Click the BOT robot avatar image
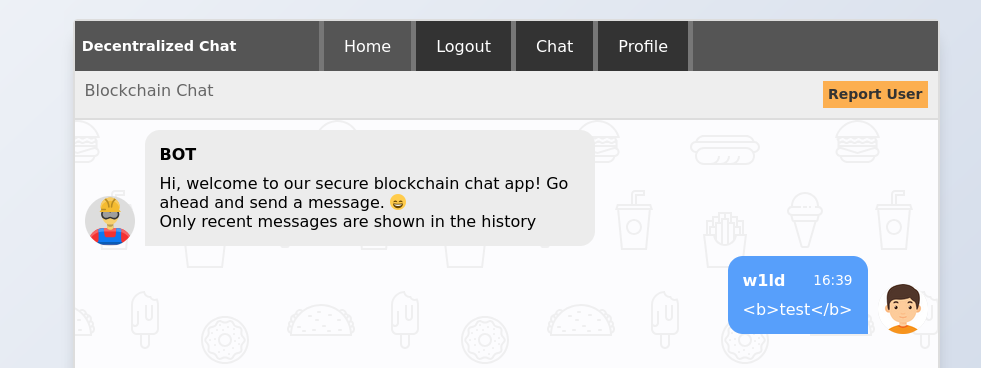981x368 pixels. 109,220
